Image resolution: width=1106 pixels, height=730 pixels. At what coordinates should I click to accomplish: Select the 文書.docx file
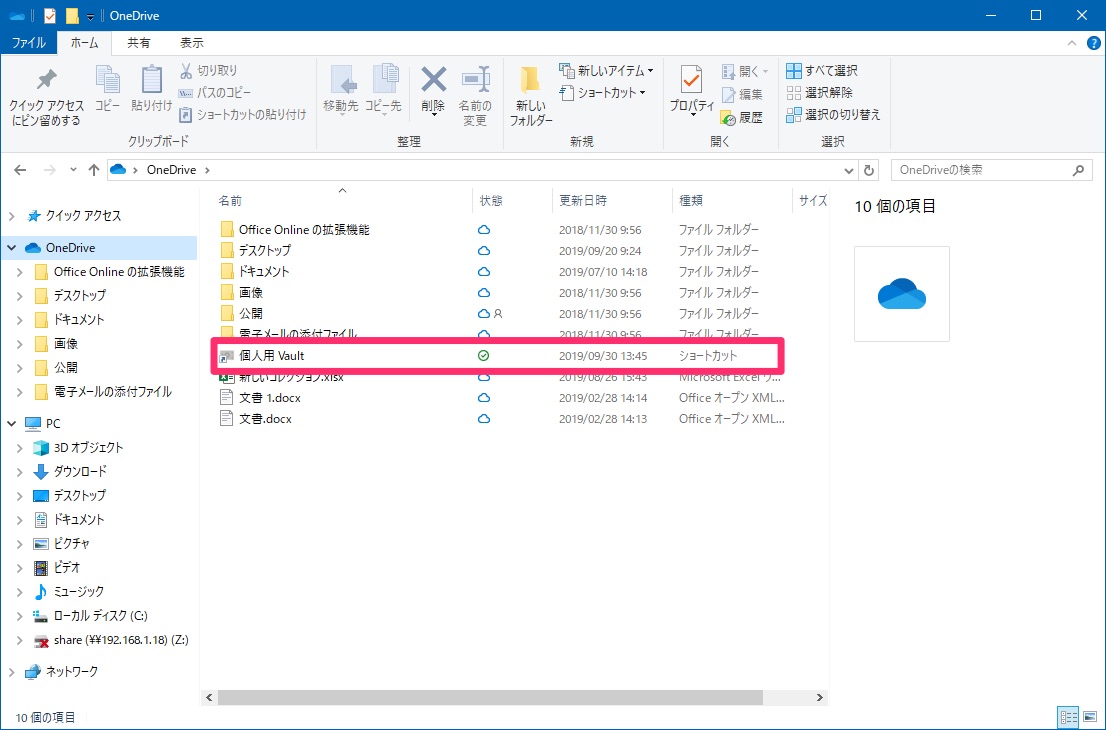[x=265, y=419]
